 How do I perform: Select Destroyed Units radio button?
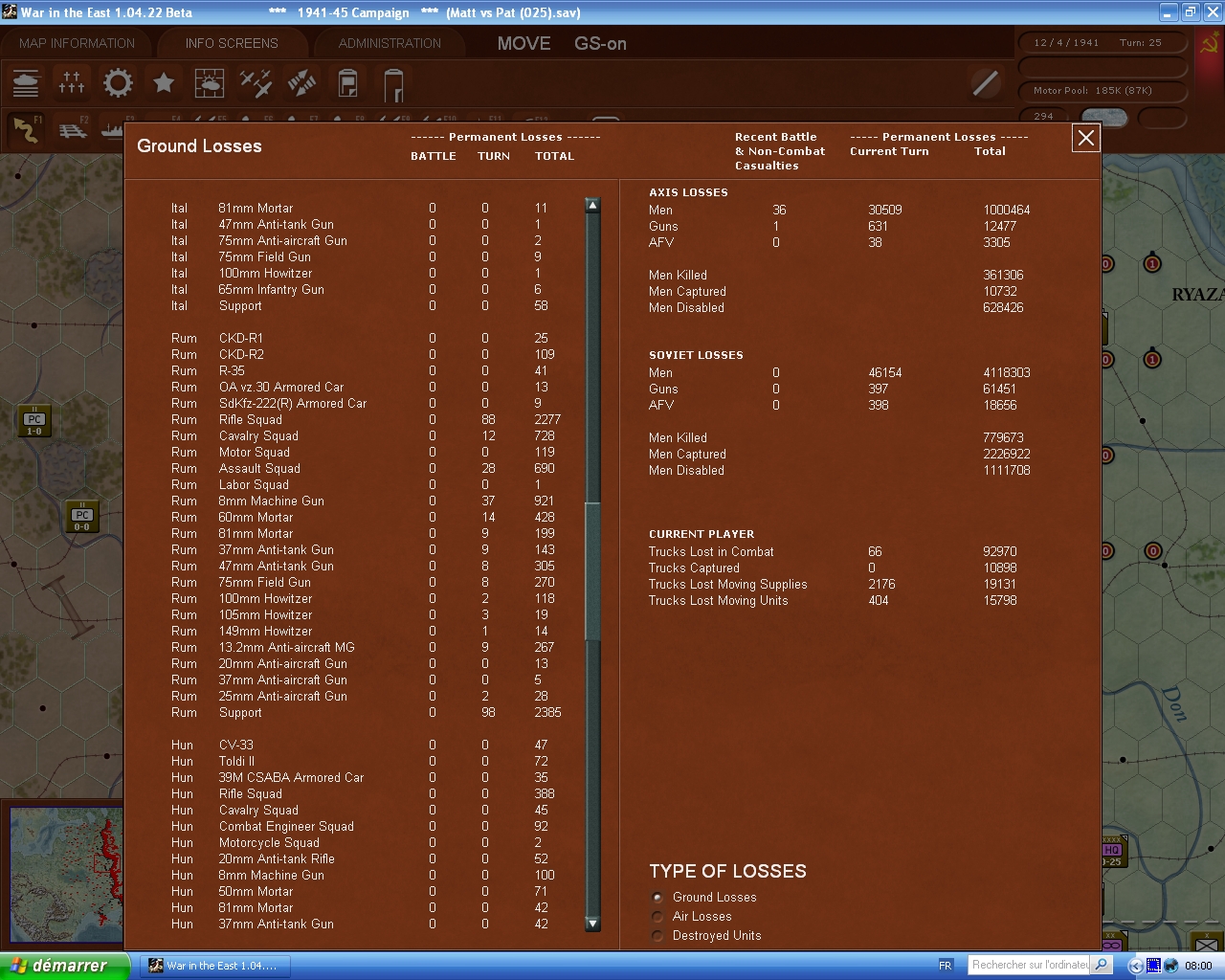(657, 936)
